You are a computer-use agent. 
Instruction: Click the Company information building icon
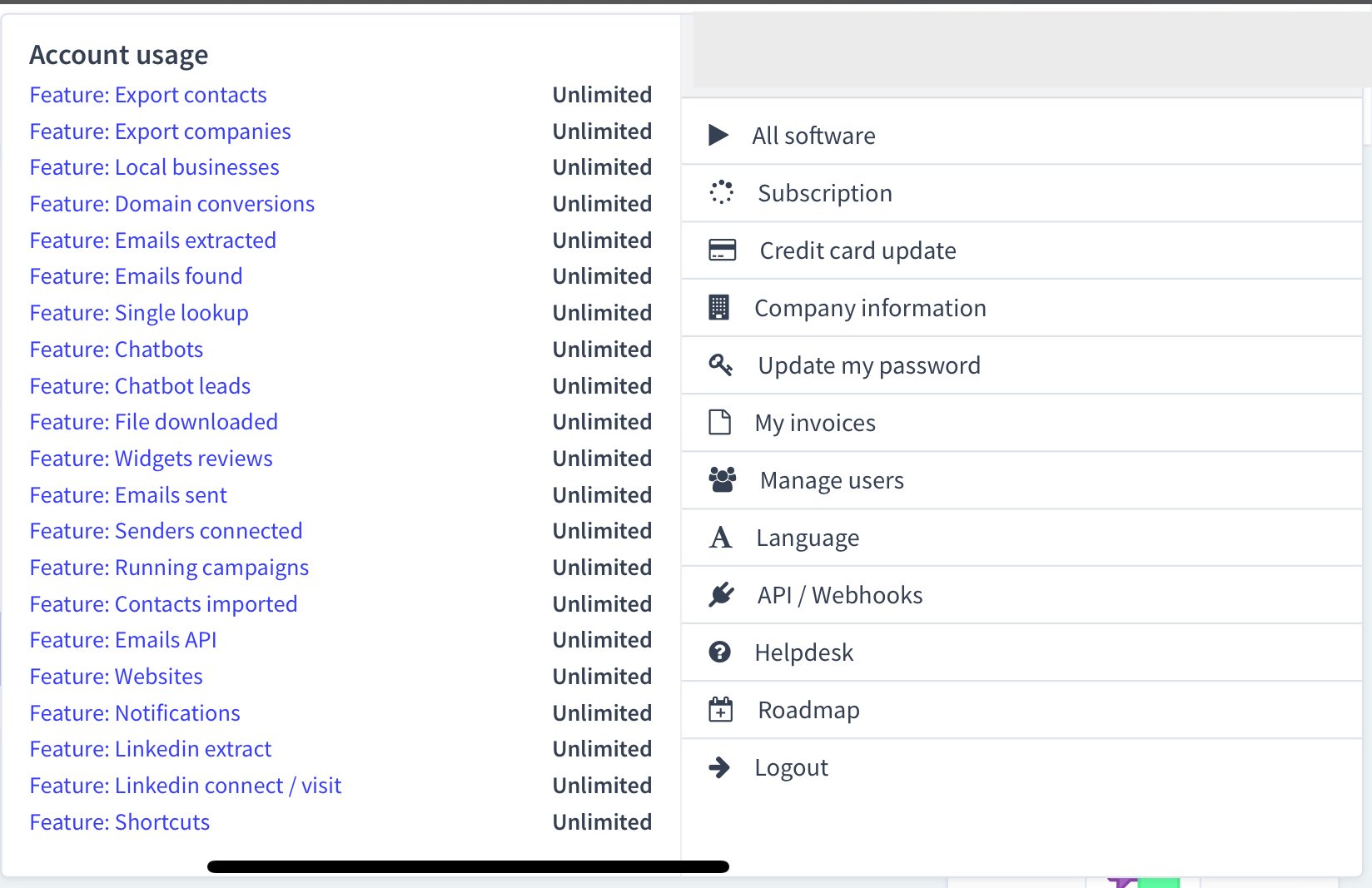(719, 308)
